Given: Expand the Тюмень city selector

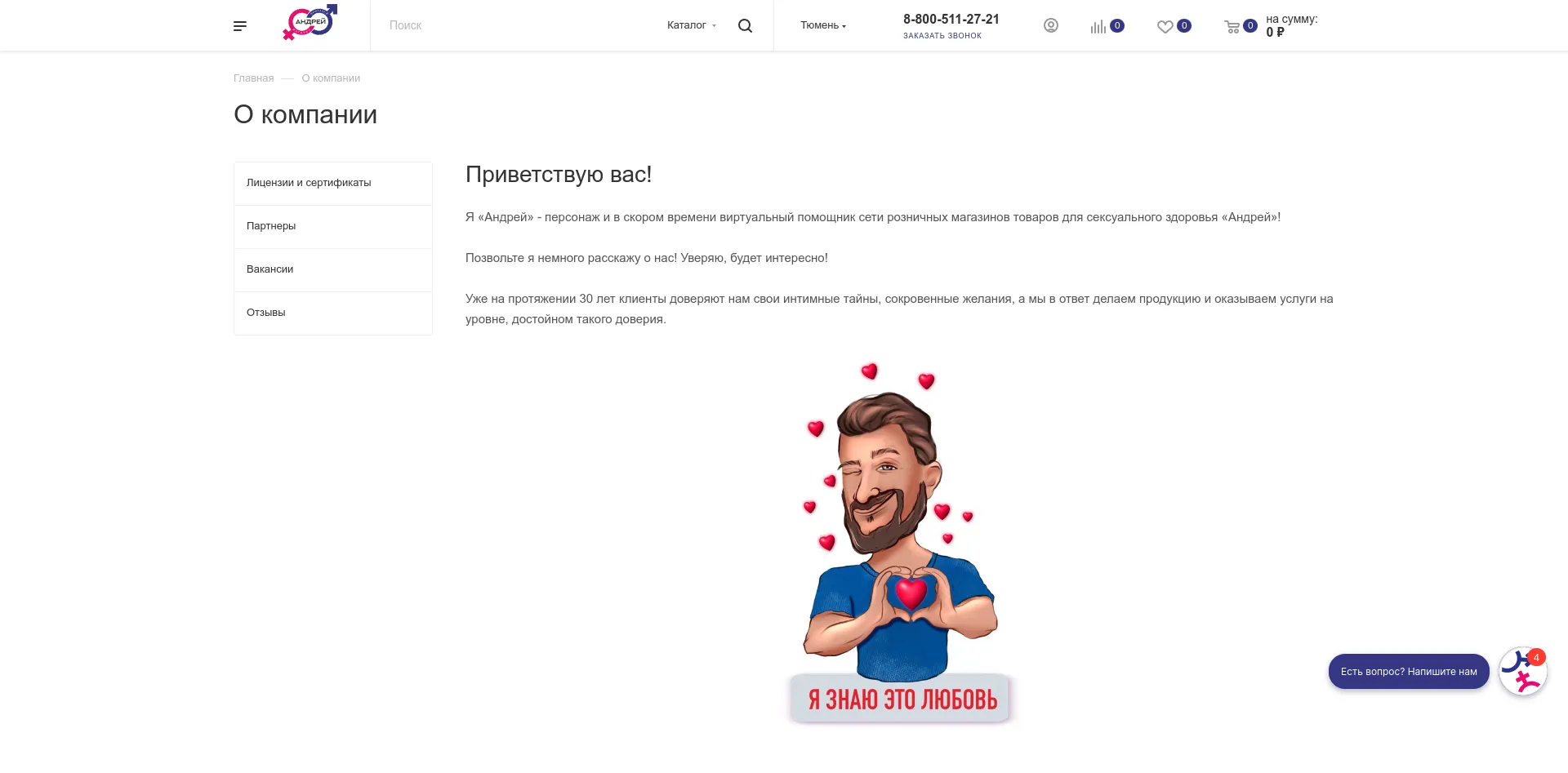Looking at the screenshot, I should (823, 25).
